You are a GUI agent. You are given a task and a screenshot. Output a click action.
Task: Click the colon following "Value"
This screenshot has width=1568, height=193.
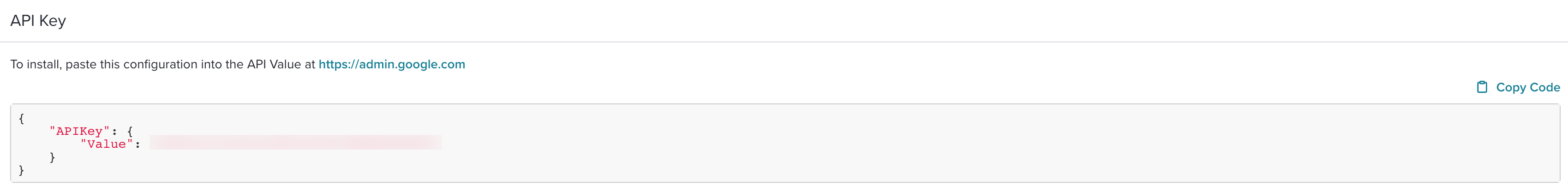tap(138, 145)
